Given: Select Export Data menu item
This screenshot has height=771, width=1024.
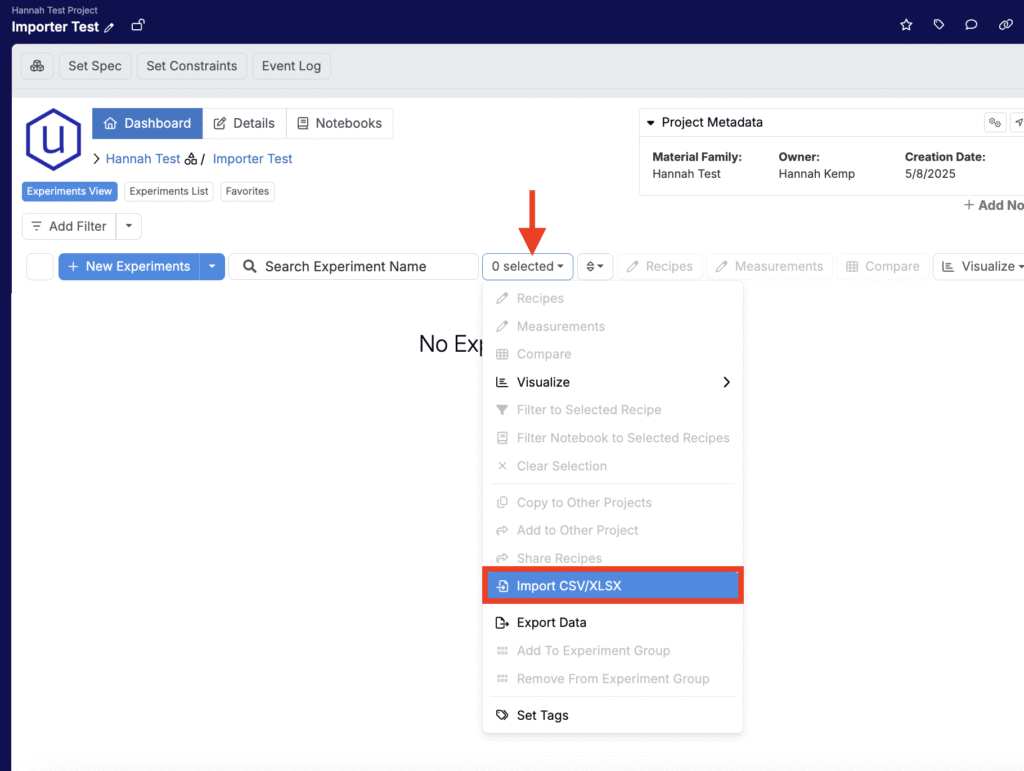Looking at the screenshot, I should [613, 623].
